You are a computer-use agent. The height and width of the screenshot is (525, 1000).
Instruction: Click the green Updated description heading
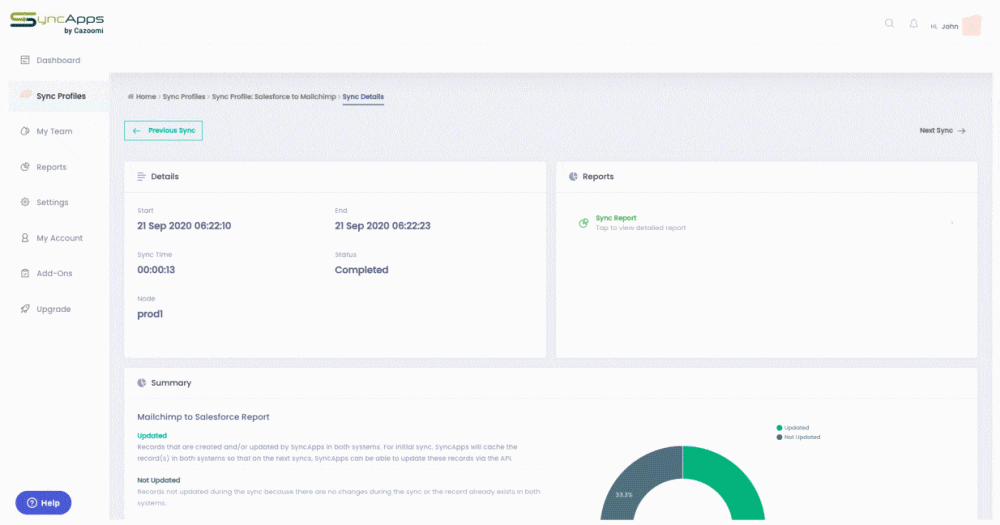pos(152,435)
